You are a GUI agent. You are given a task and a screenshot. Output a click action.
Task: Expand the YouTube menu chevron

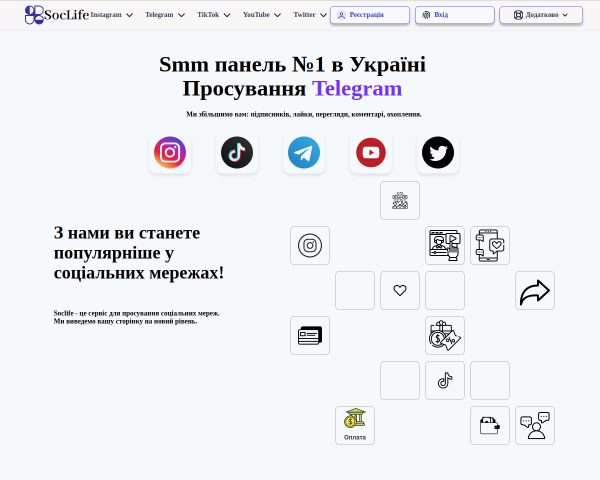[x=277, y=15]
